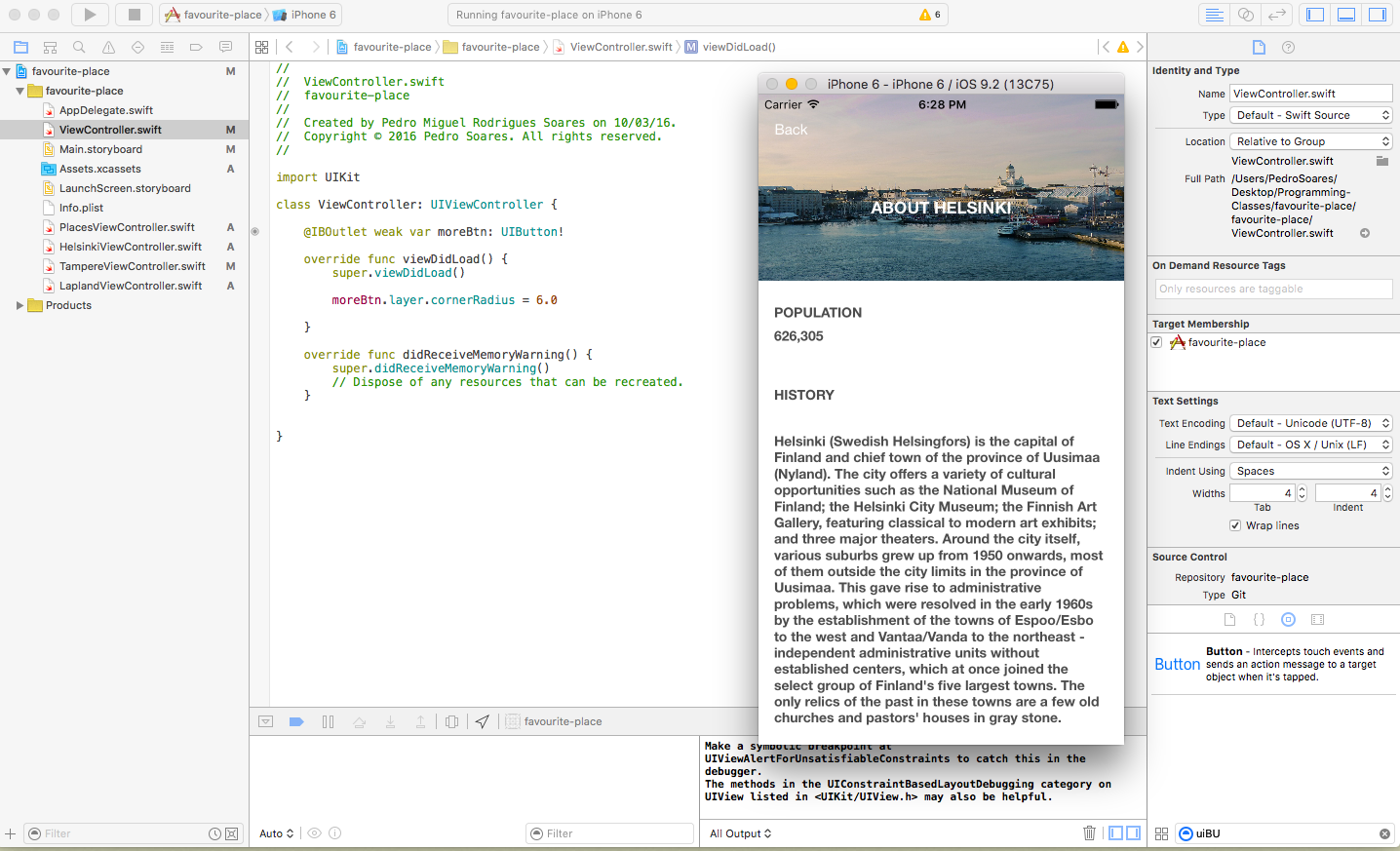Switch to Version editor
1400x851 pixels.
click(1276, 15)
